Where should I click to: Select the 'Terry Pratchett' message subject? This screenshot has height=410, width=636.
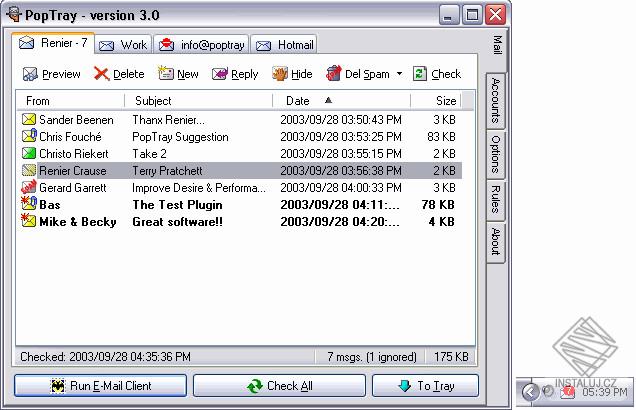click(x=167, y=171)
